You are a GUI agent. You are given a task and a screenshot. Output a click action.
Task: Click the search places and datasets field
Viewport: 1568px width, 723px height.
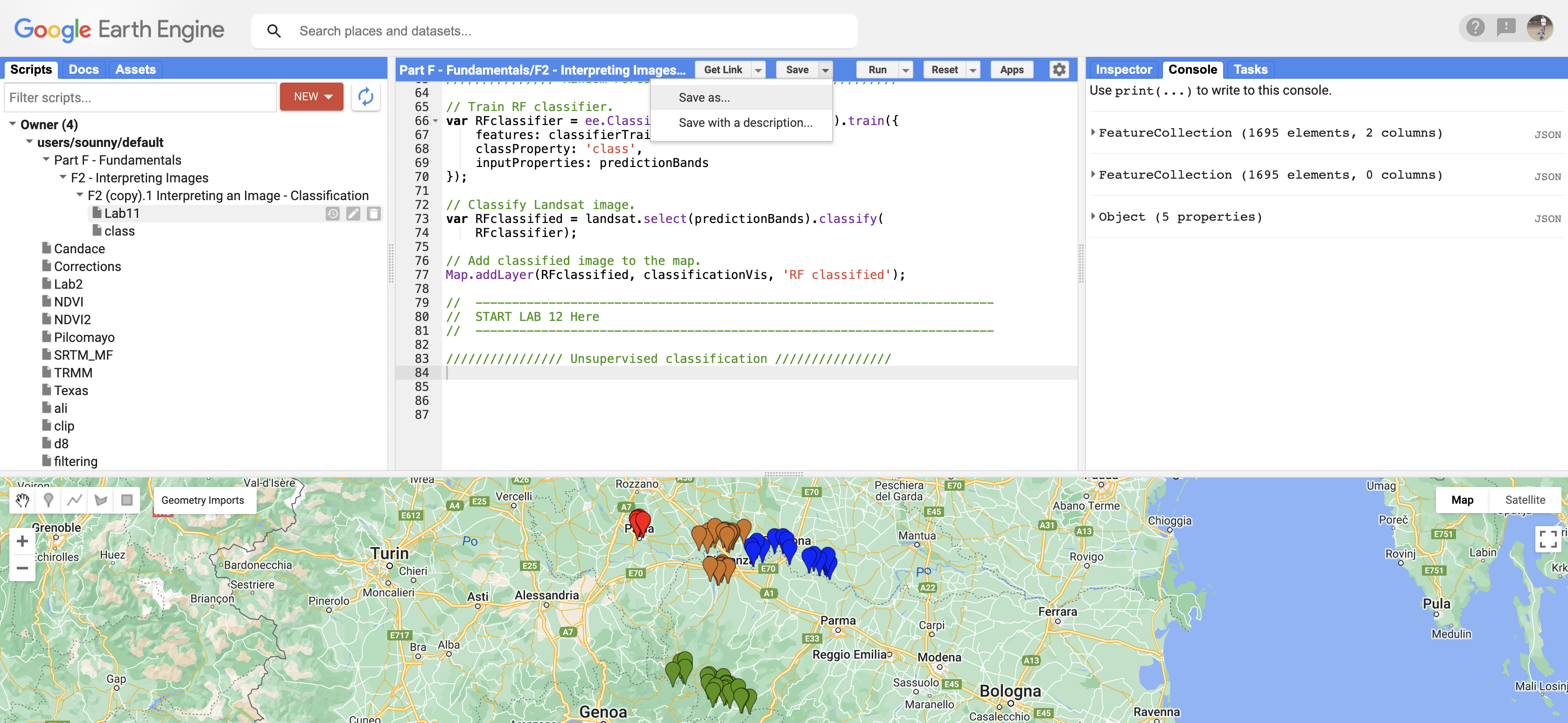[548, 30]
